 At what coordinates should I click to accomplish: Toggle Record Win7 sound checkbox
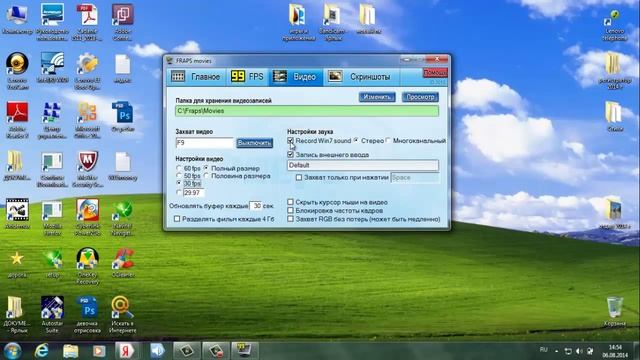[290, 140]
